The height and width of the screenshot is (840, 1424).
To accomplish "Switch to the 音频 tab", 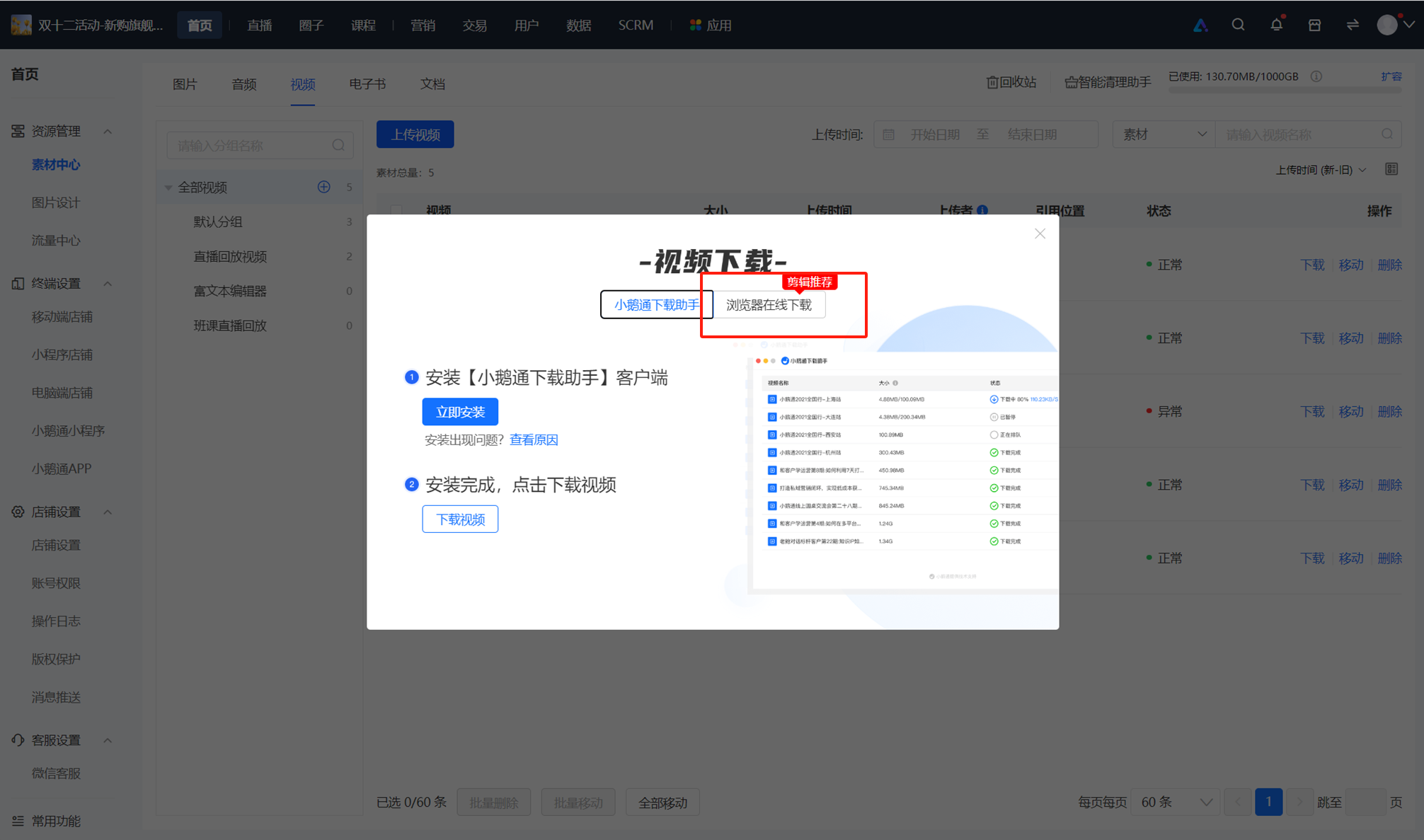I will (244, 84).
